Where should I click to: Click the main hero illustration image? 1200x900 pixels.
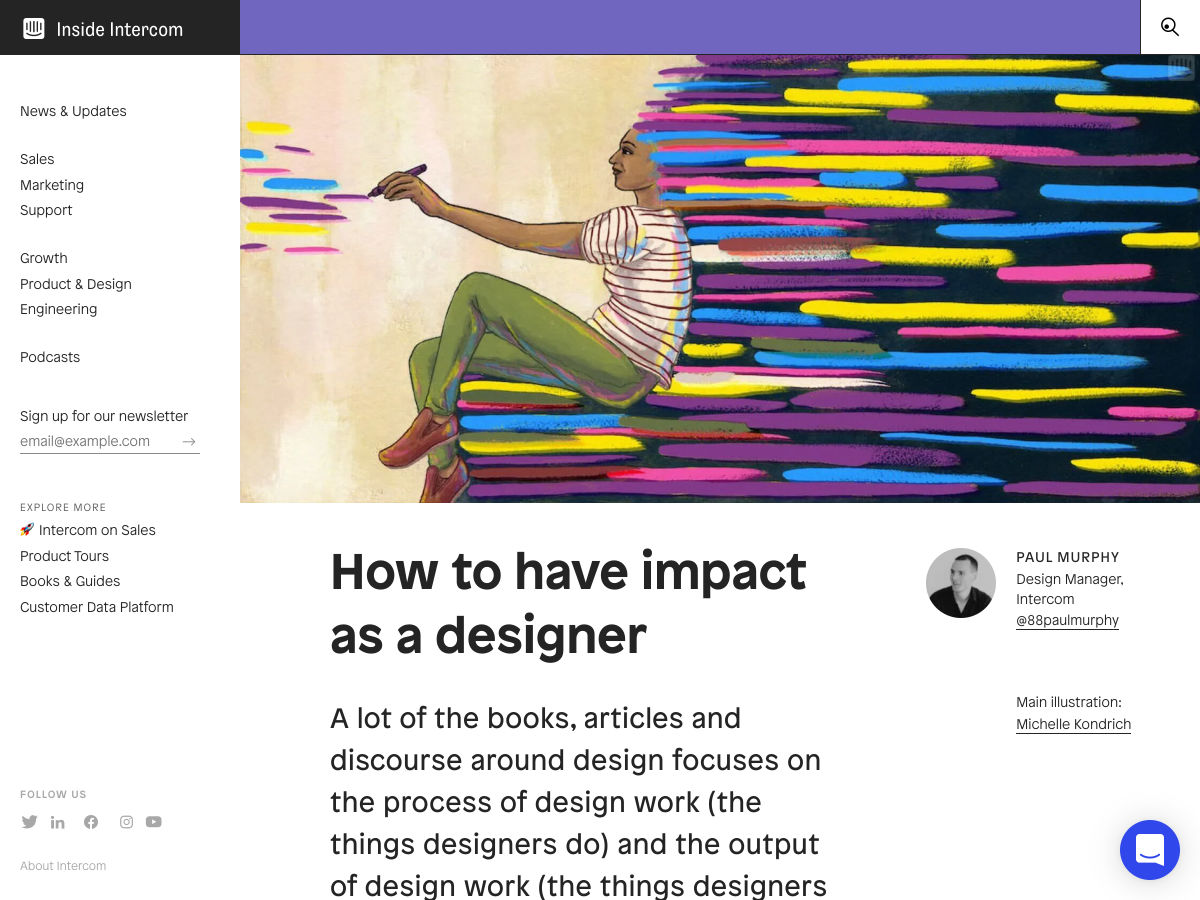click(x=720, y=279)
